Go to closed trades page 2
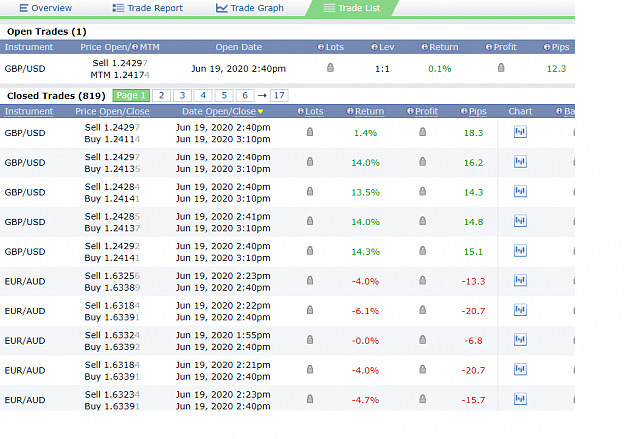This screenshot has width=625, height=439. 161,96
